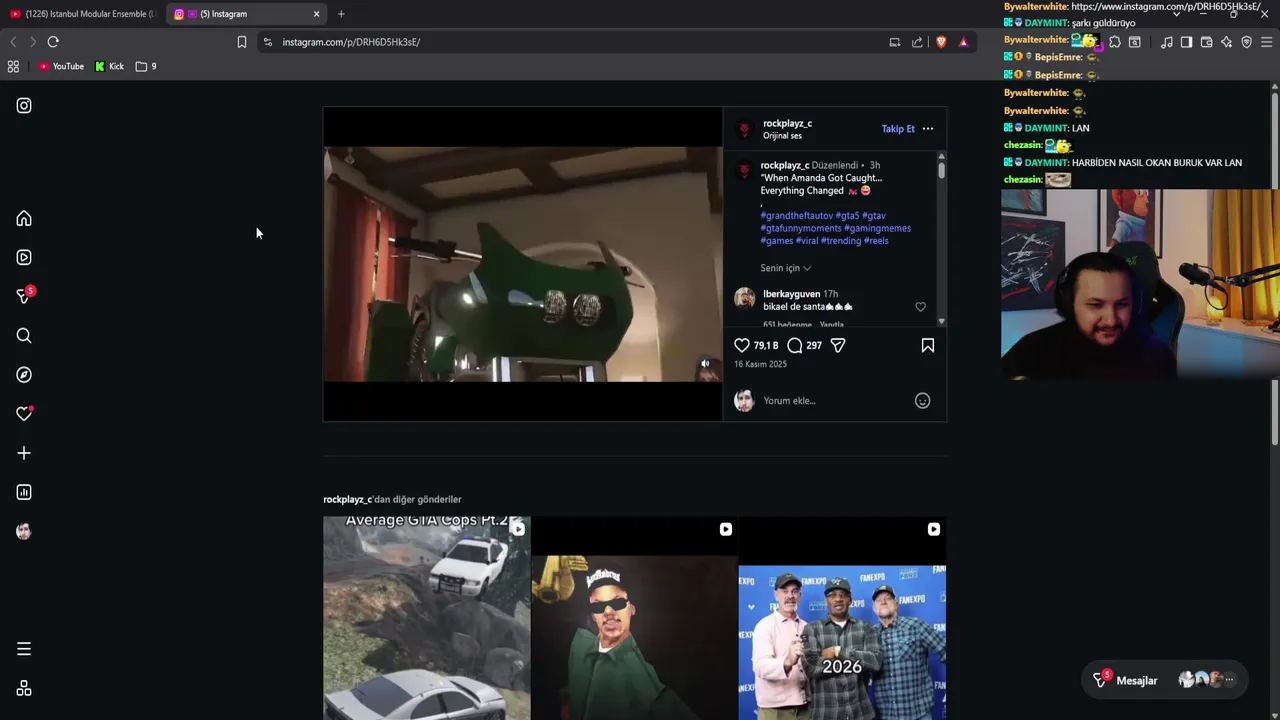Image resolution: width=1280 pixels, height=720 pixels.
Task: Share the post with paper-plane icon
Action: (x=838, y=345)
